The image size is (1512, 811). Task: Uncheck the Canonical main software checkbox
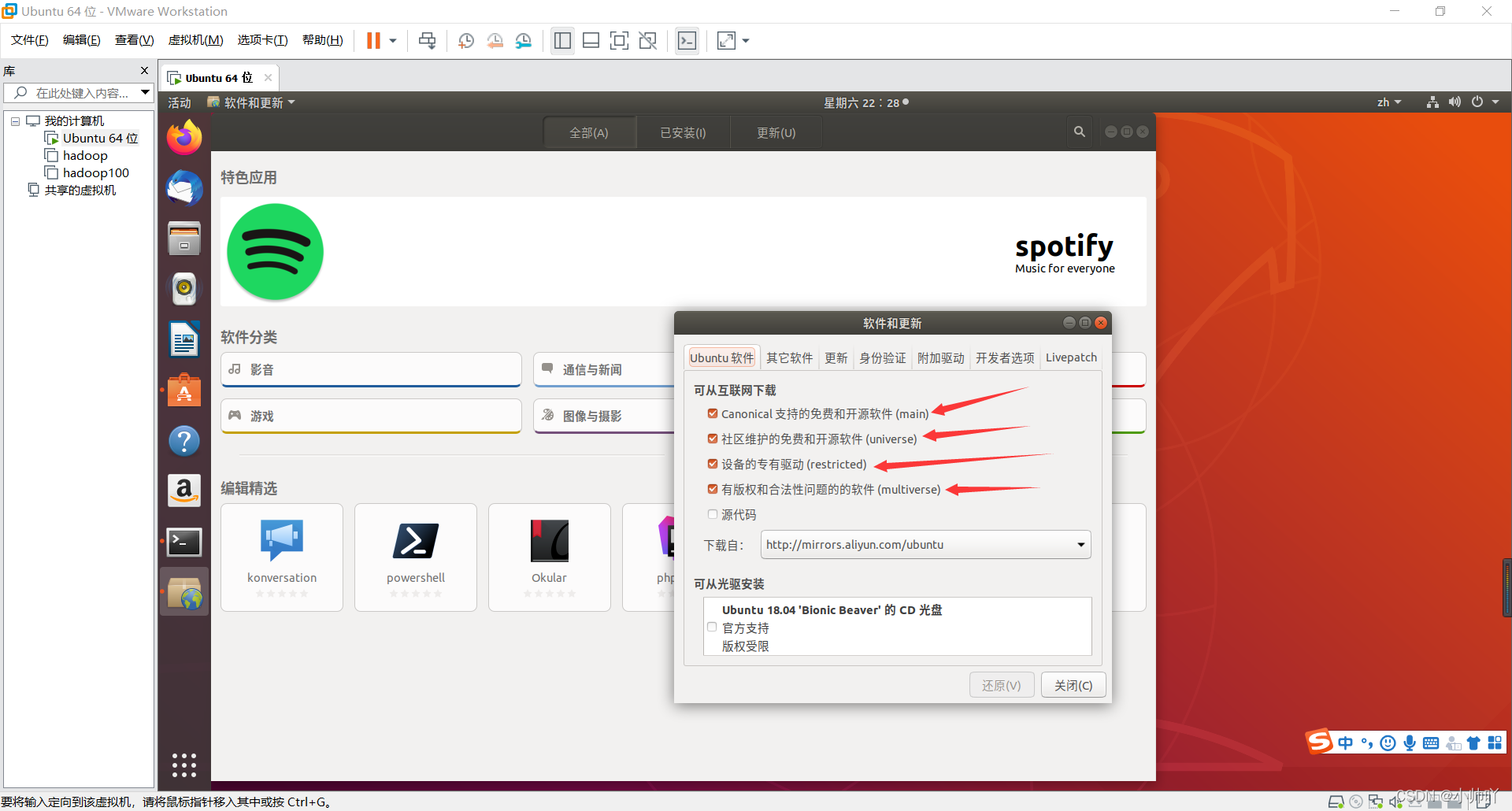click(713, 414)
